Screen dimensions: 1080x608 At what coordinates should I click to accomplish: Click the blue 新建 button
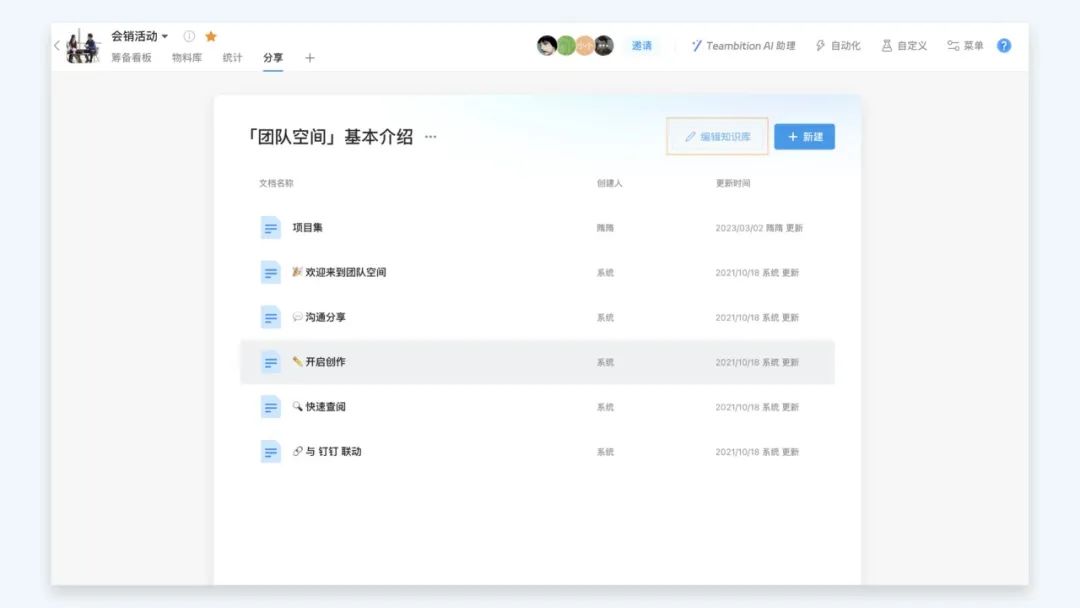(804, 137)
